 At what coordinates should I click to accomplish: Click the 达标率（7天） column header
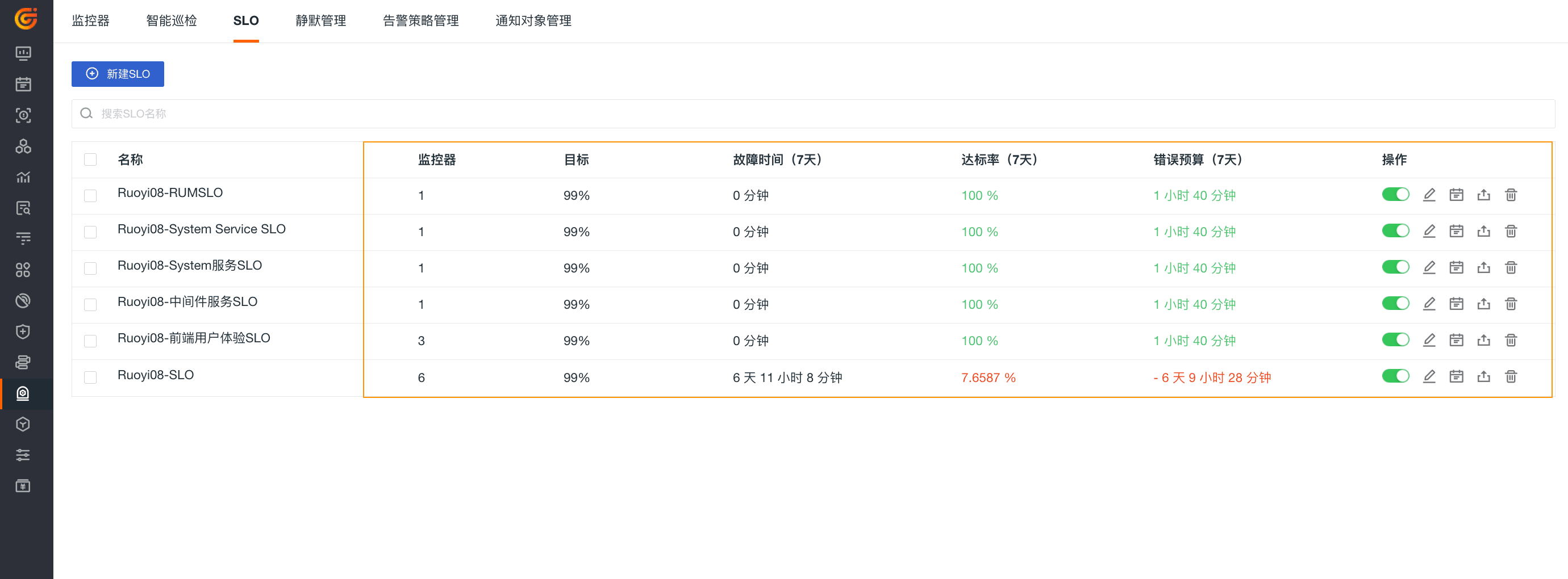(999, 160)
